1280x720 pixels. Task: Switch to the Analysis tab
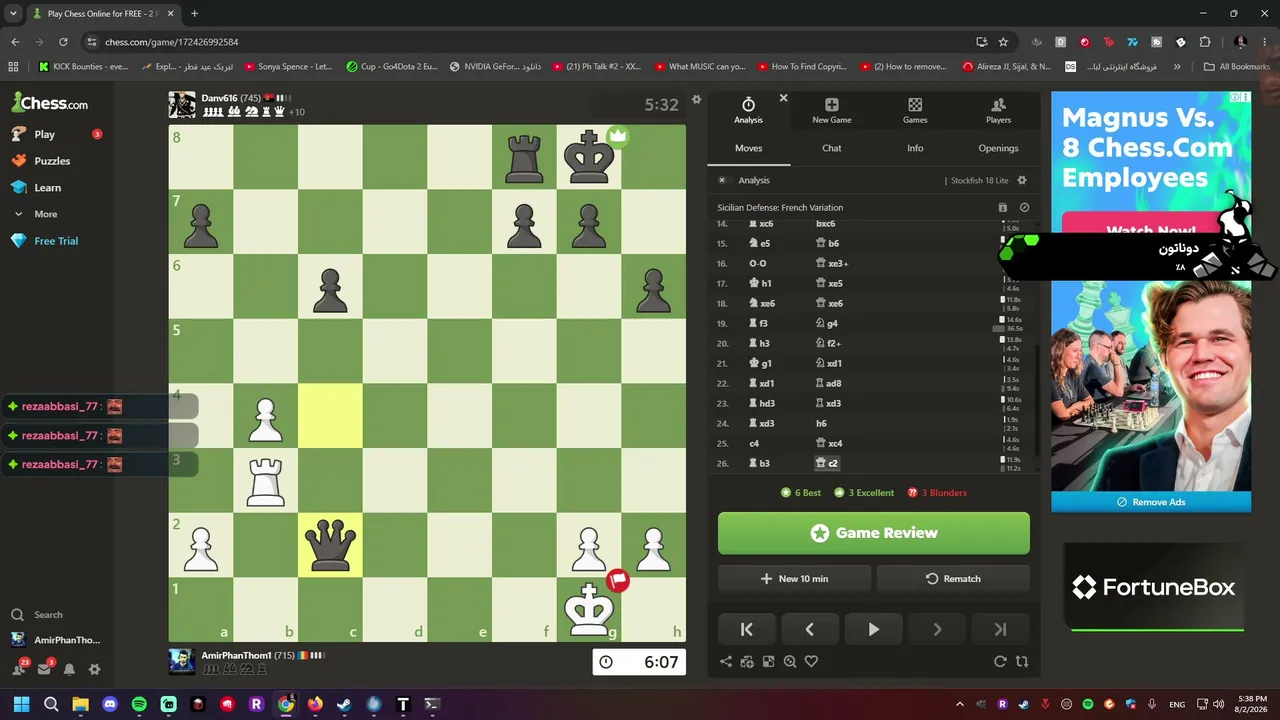point(748,111)
